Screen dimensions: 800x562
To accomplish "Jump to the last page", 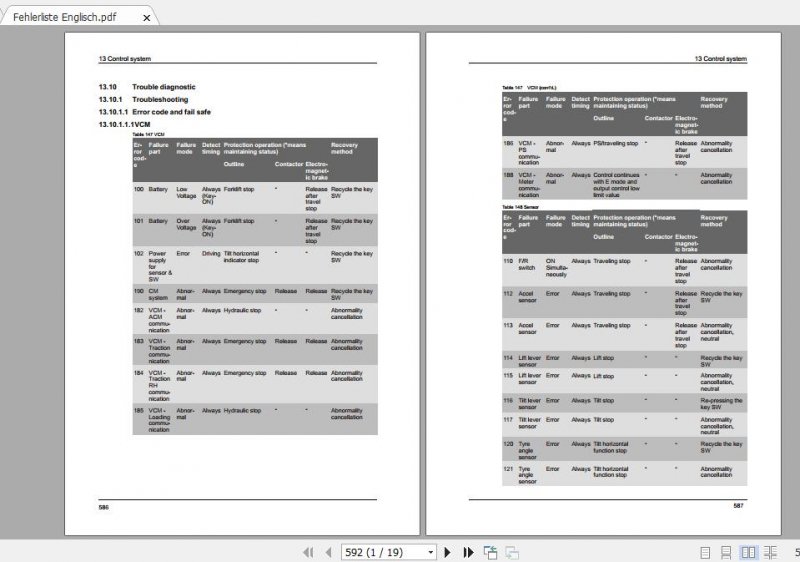I will 468,552.
